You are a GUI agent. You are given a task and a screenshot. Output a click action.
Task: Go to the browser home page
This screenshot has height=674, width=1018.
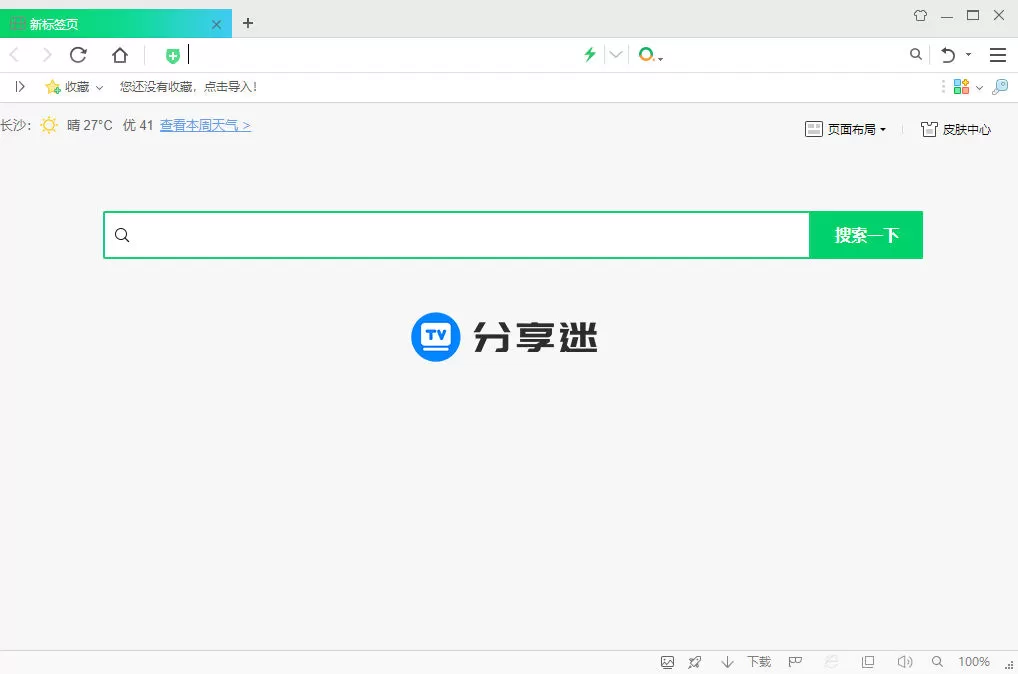click(120, 55)
